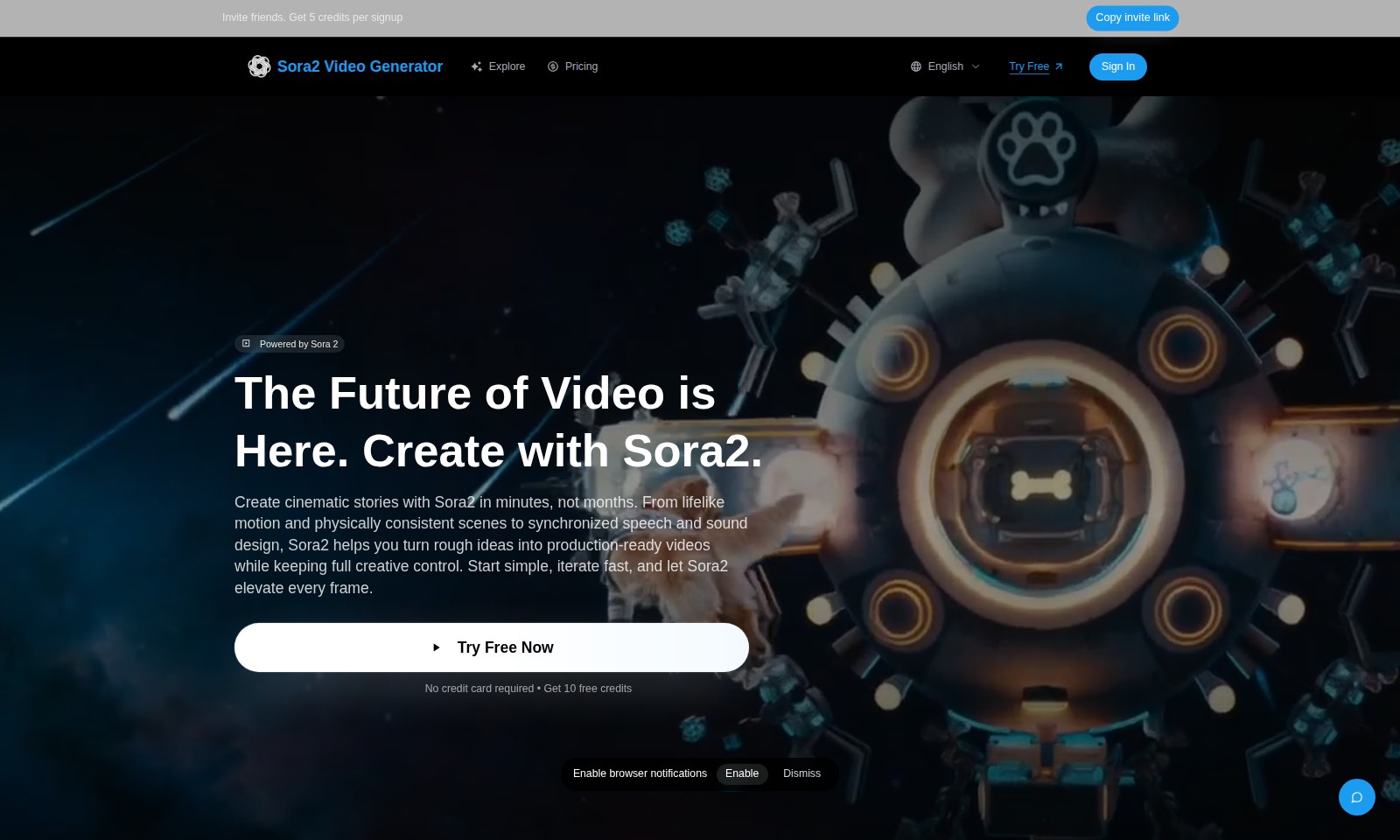Click the play triangle in Try Free Now

point(436,647)
